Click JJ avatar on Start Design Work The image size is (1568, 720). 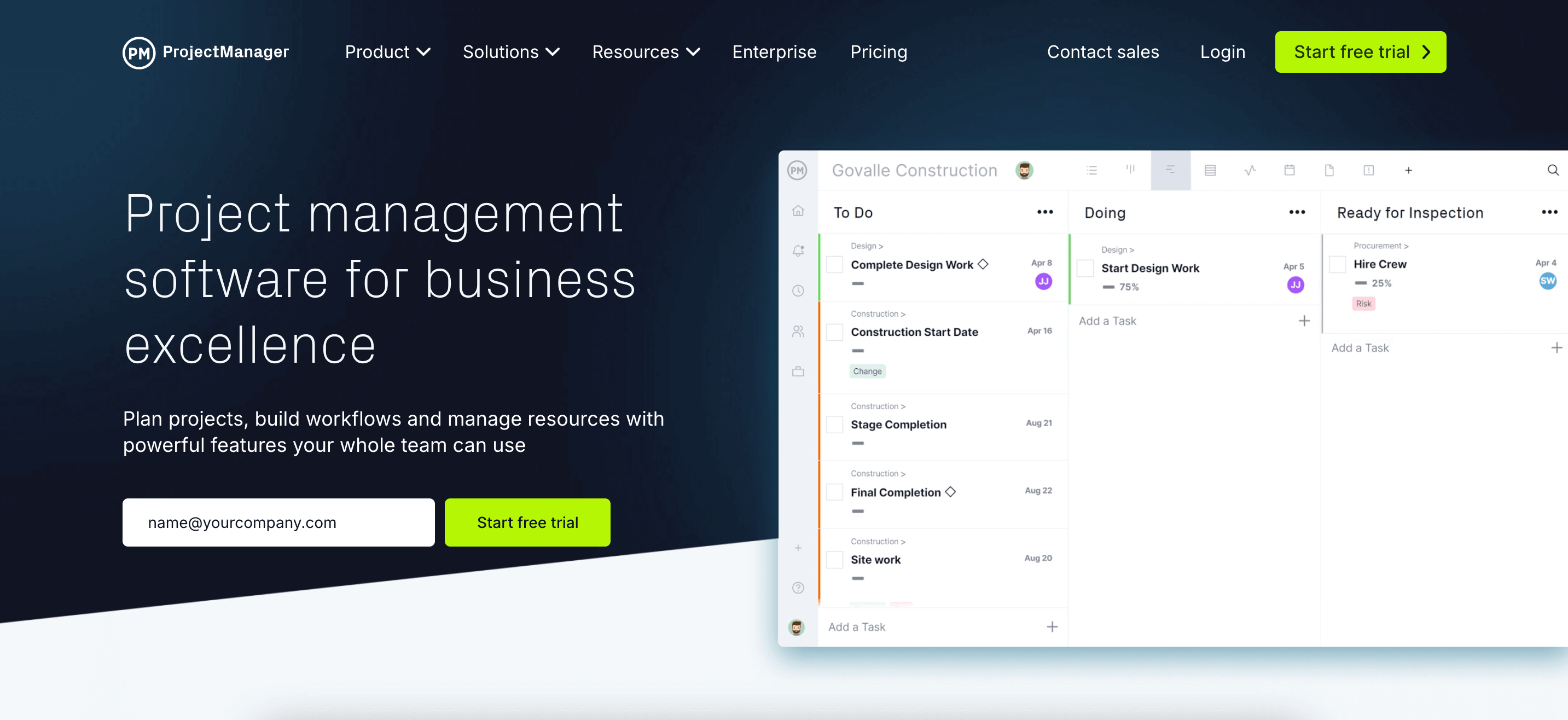[1296, 285]
